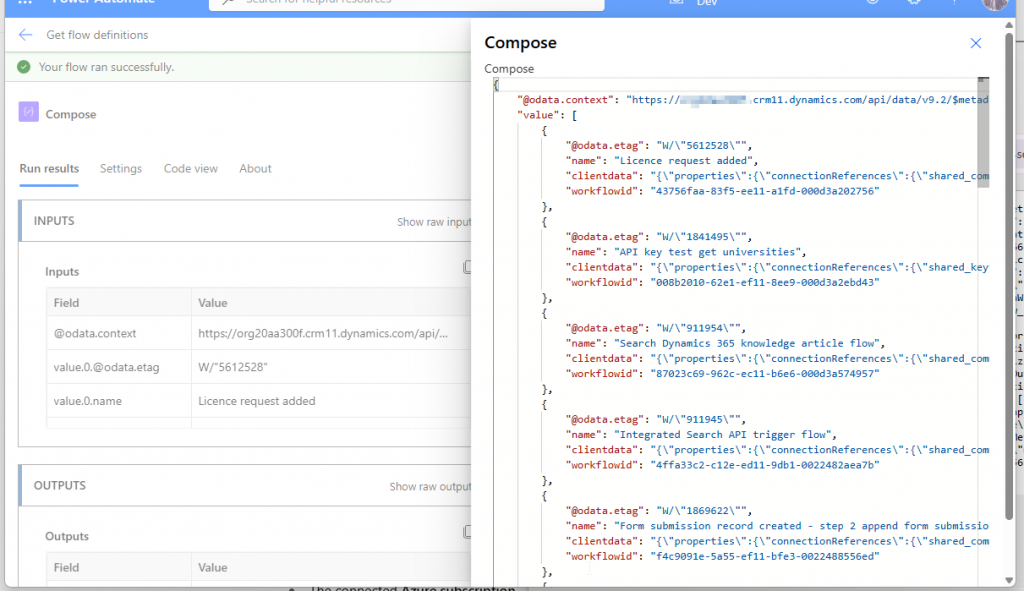This screenshot has width=1024, height=591.
Task: Click Show raw outputs link
Action: [x=430, y=487]
